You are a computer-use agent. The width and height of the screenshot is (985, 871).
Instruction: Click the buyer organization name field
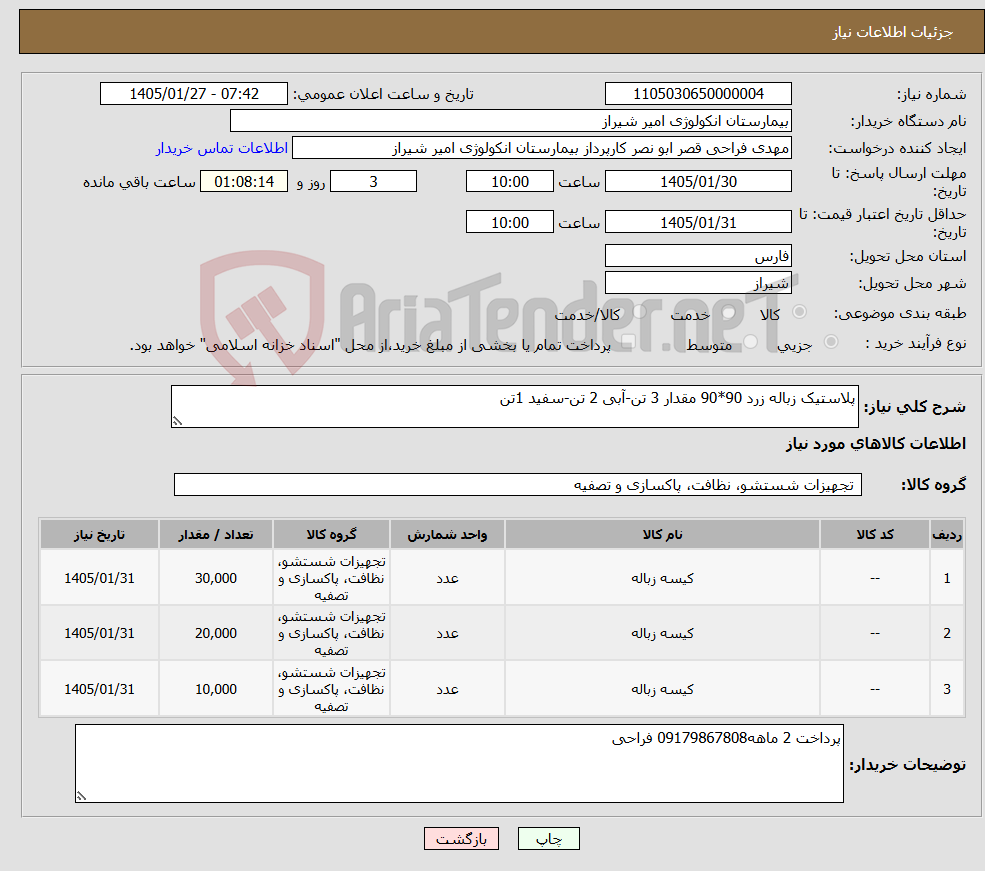pyautogui.click(x=511, y=121)
